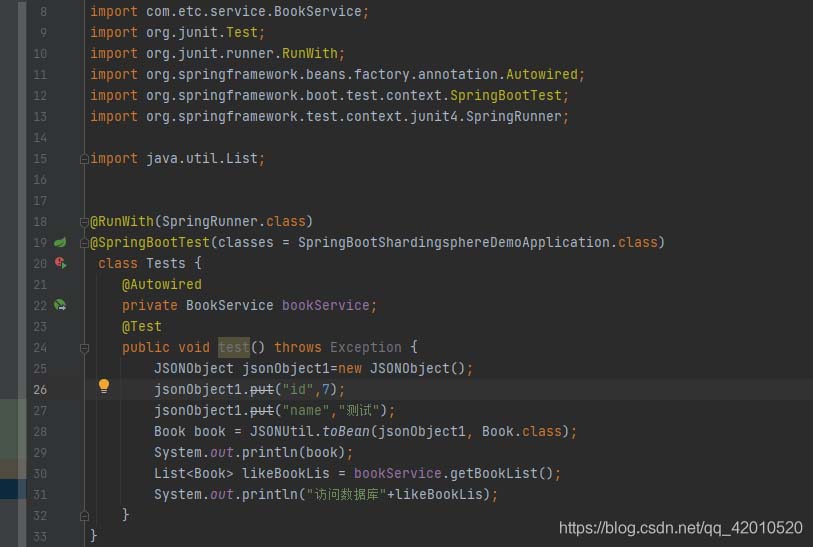Click the yellow intention lightbulb on line 26

point(104,386)
